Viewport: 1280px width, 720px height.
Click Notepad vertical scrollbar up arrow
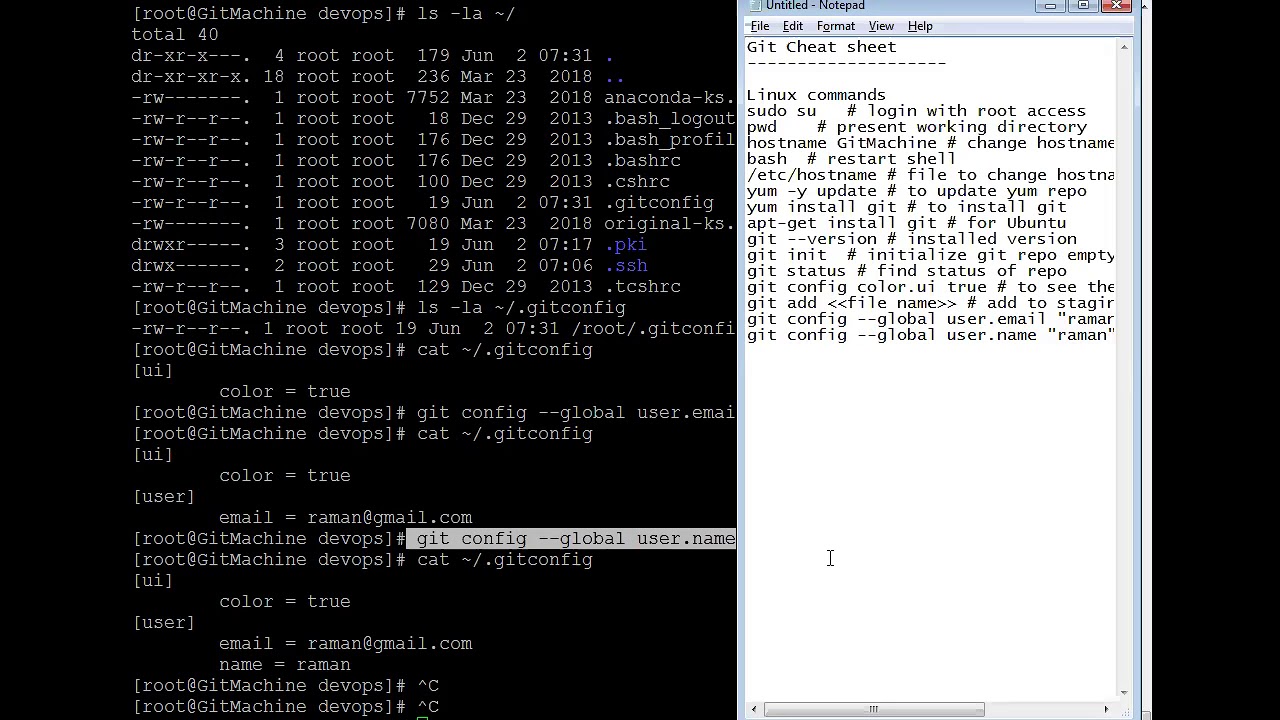click(1124, 47)
